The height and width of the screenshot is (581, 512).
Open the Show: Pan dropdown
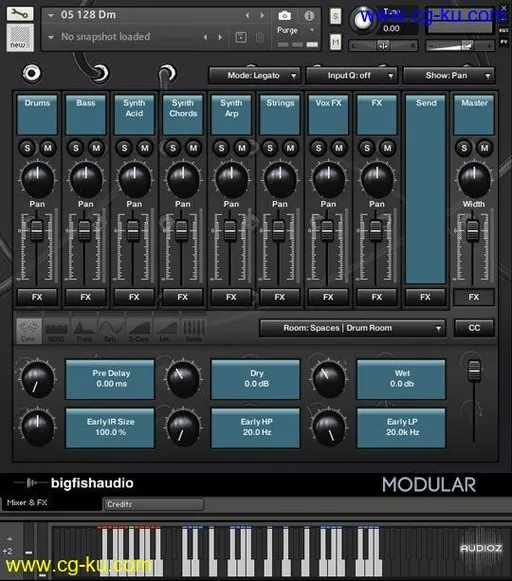pyautogui.click(x=449, y=76)
